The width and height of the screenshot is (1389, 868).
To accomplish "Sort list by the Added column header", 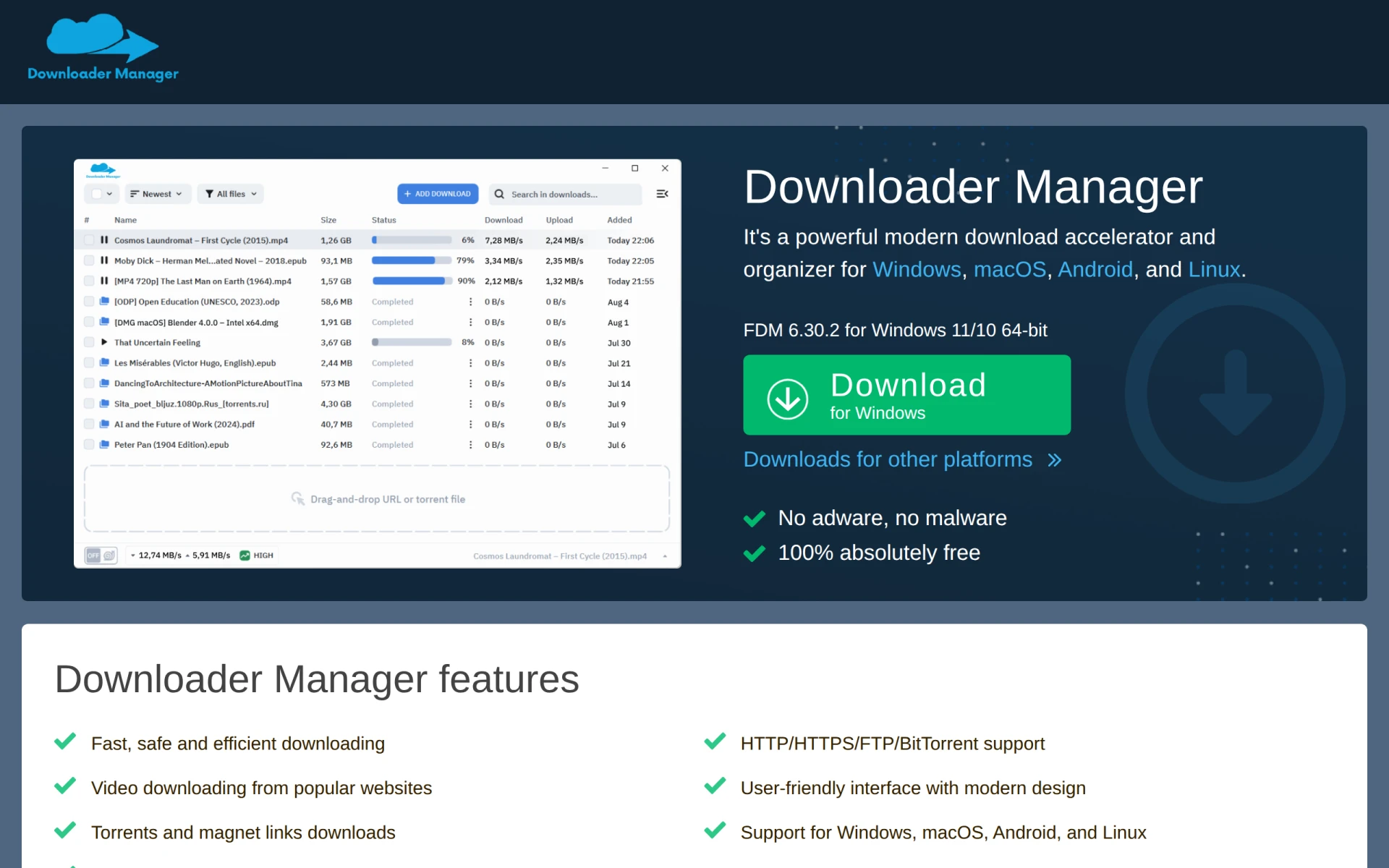I will tap(619, 220).
